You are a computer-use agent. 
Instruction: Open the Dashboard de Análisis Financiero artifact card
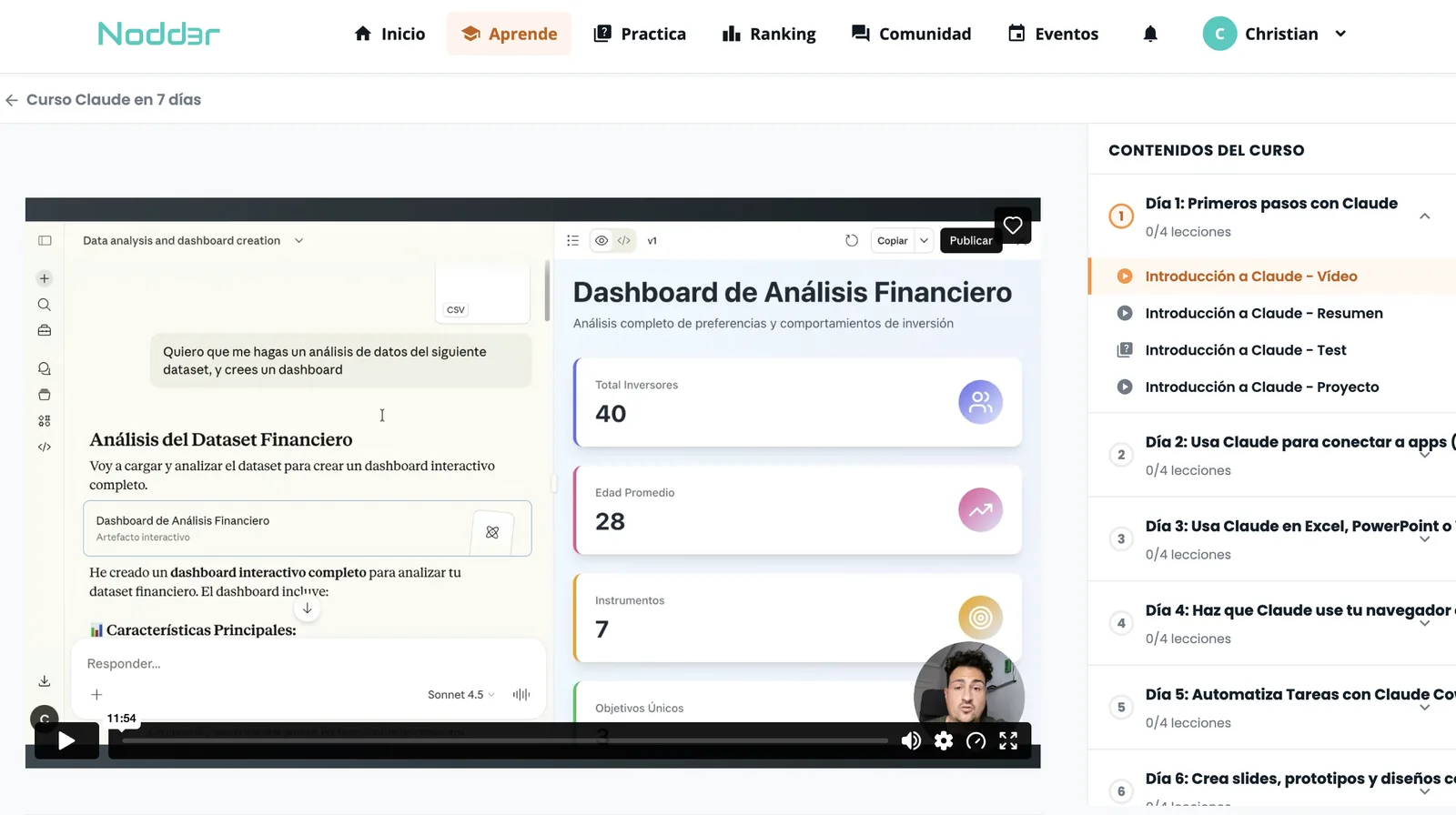point(308,528)
